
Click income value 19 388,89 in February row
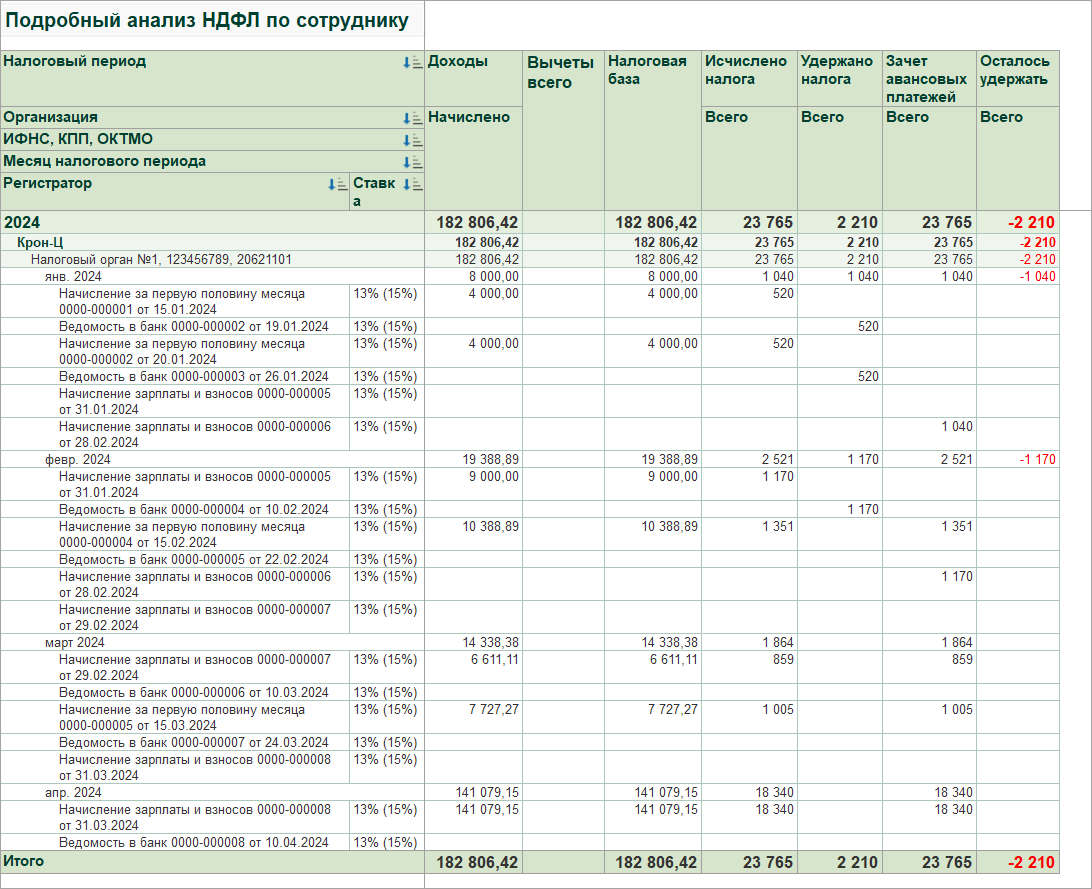point(490,459)
